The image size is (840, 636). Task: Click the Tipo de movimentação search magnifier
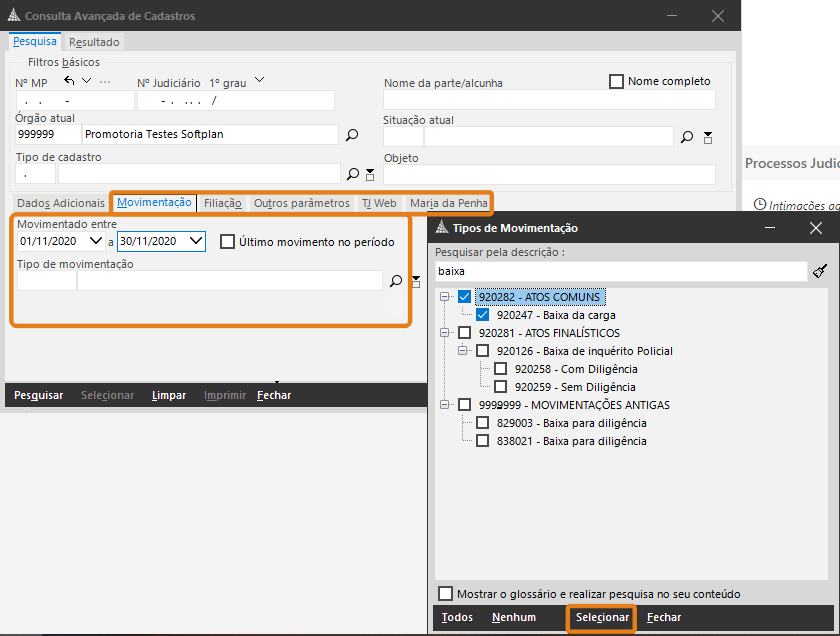396,282
